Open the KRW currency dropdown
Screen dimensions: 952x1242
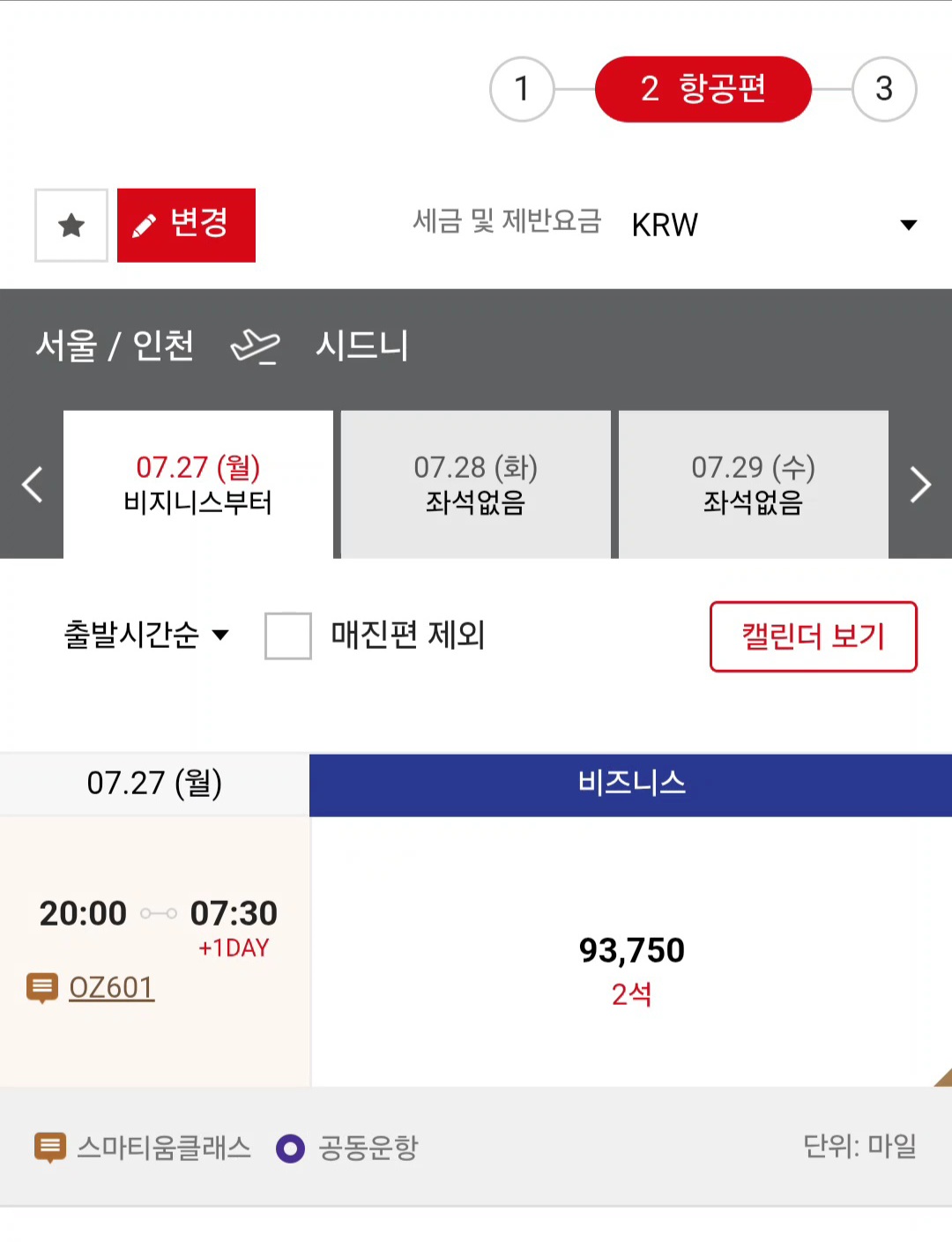point(774,225)
